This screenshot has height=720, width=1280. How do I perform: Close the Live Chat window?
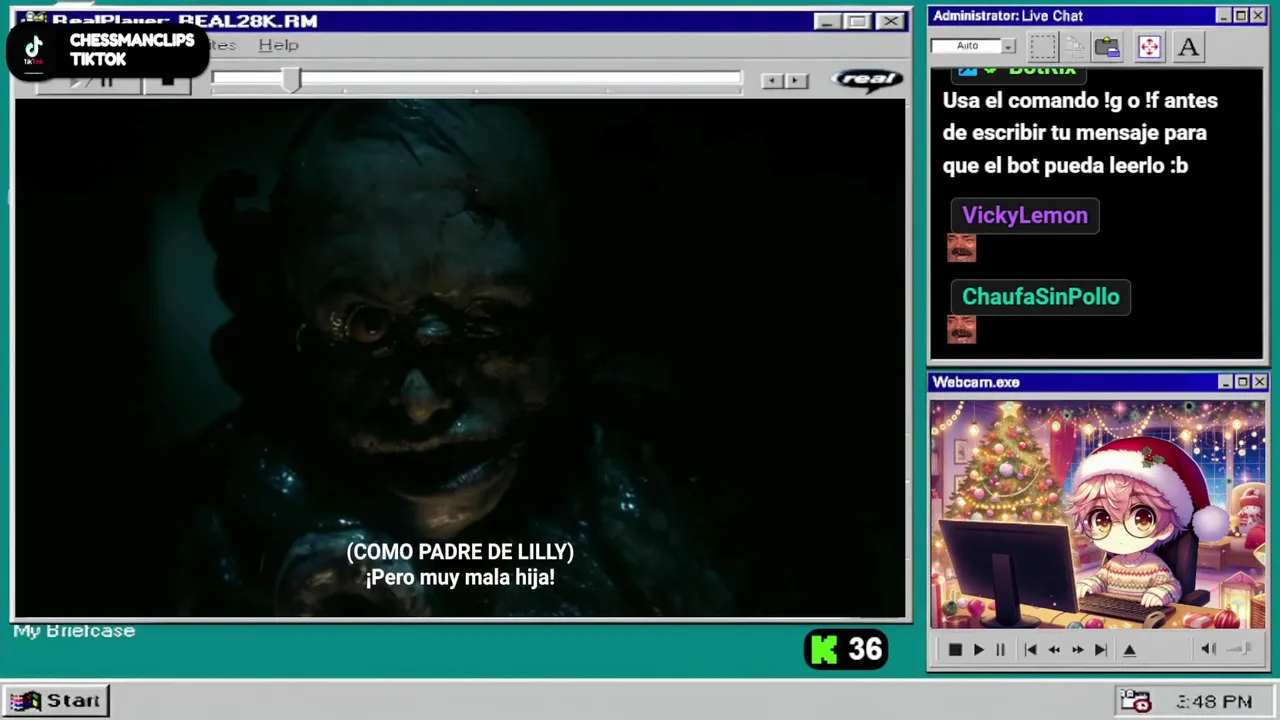(x=1258, y=16)
